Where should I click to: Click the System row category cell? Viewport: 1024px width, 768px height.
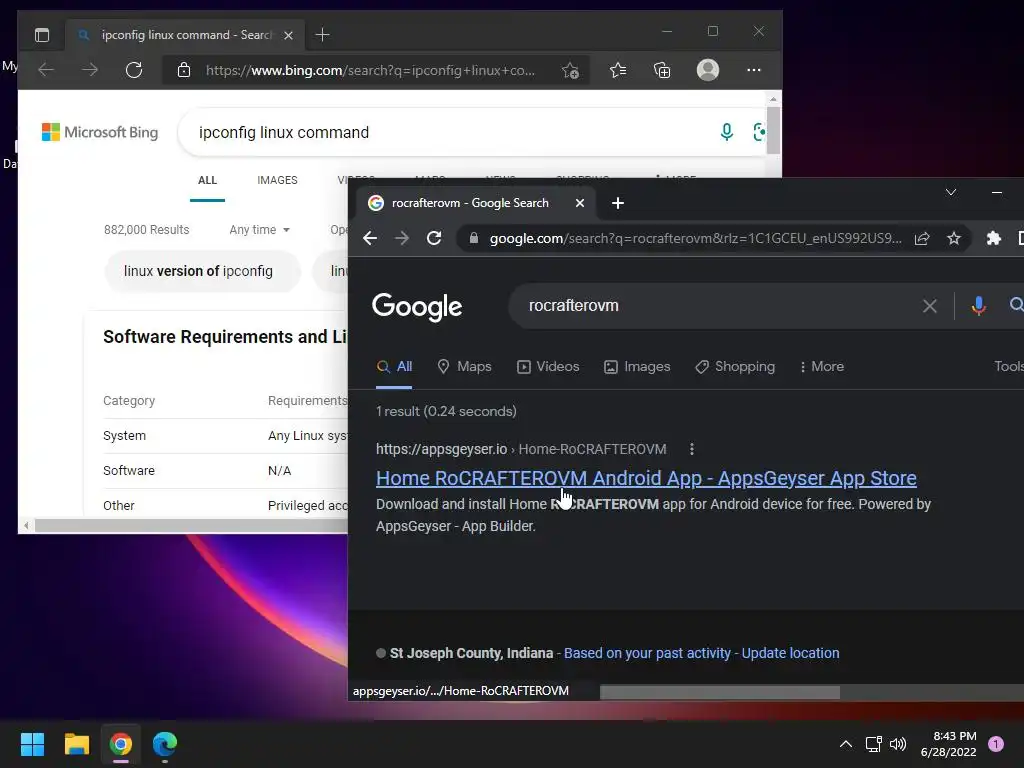point(125,436)
